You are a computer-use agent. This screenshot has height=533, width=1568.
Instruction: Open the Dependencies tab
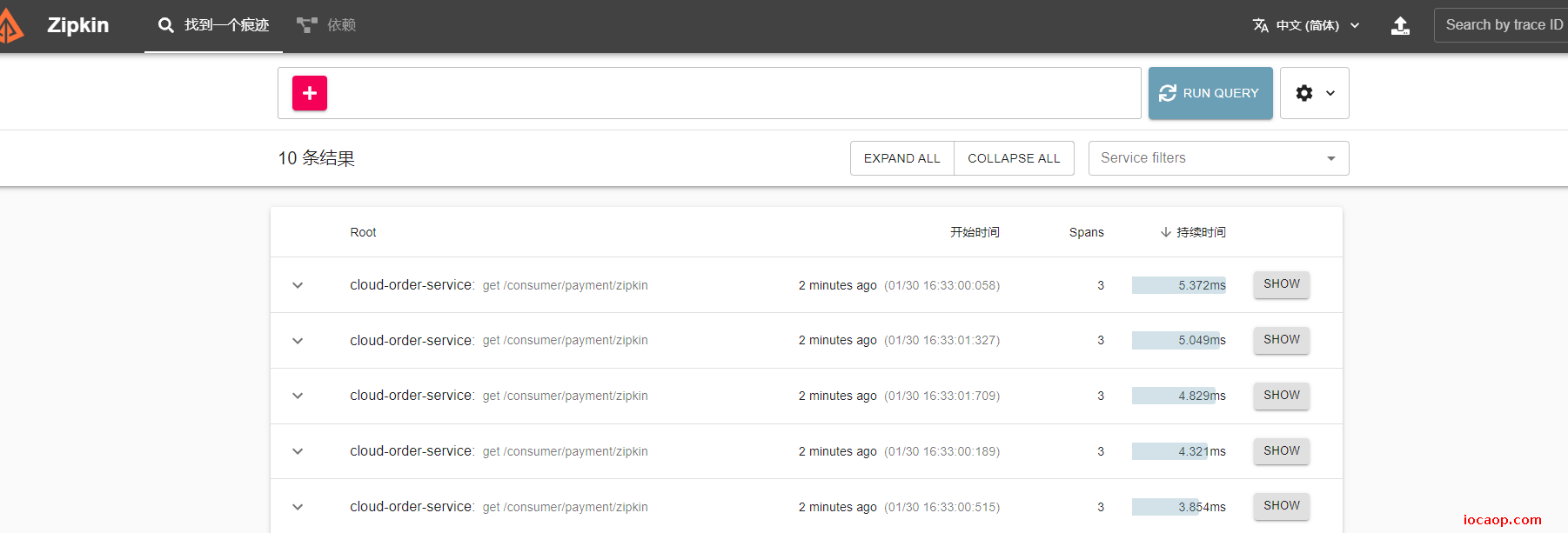(326, 25)
